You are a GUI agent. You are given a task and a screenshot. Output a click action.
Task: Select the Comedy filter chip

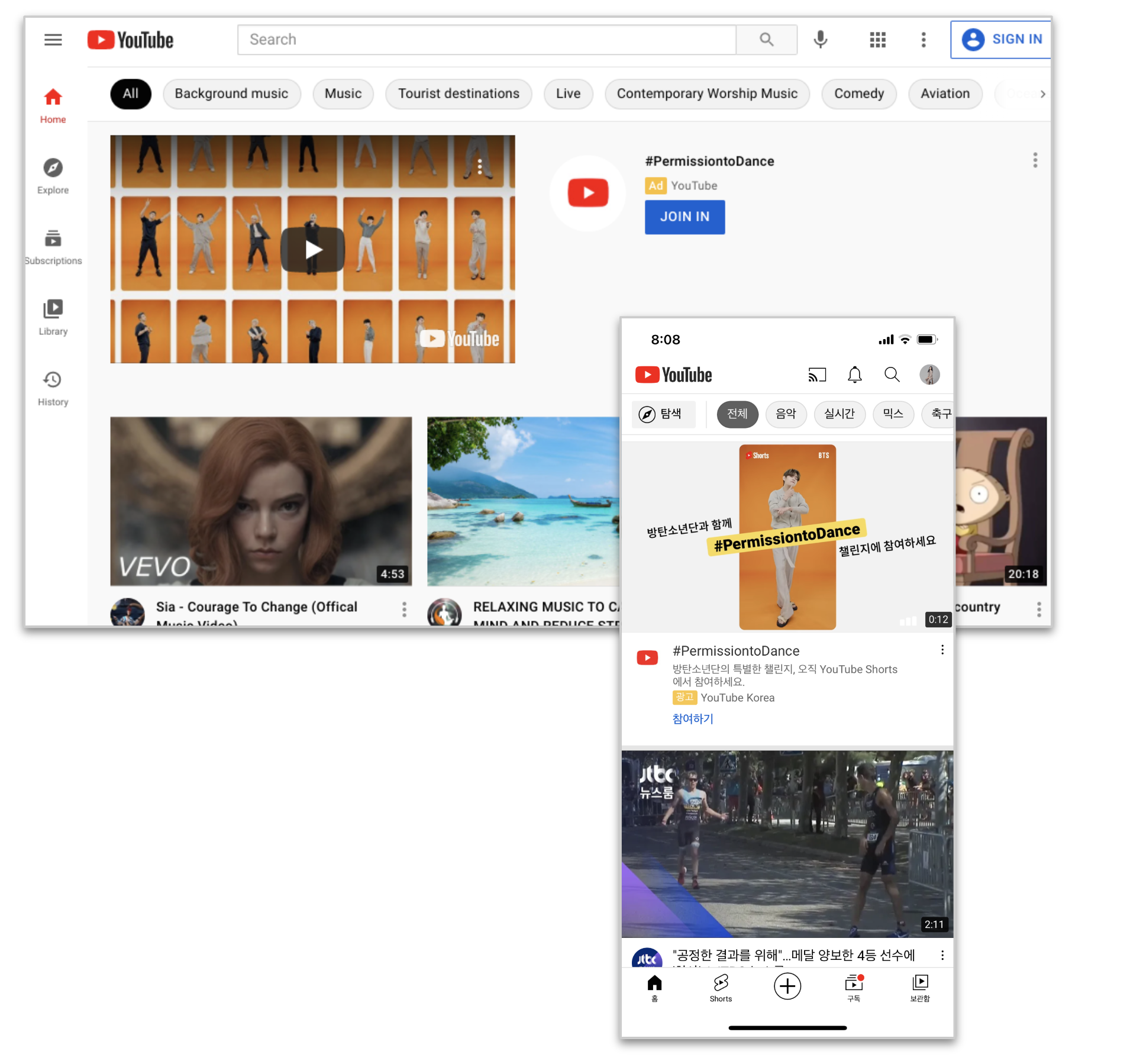tap(858, 93)
